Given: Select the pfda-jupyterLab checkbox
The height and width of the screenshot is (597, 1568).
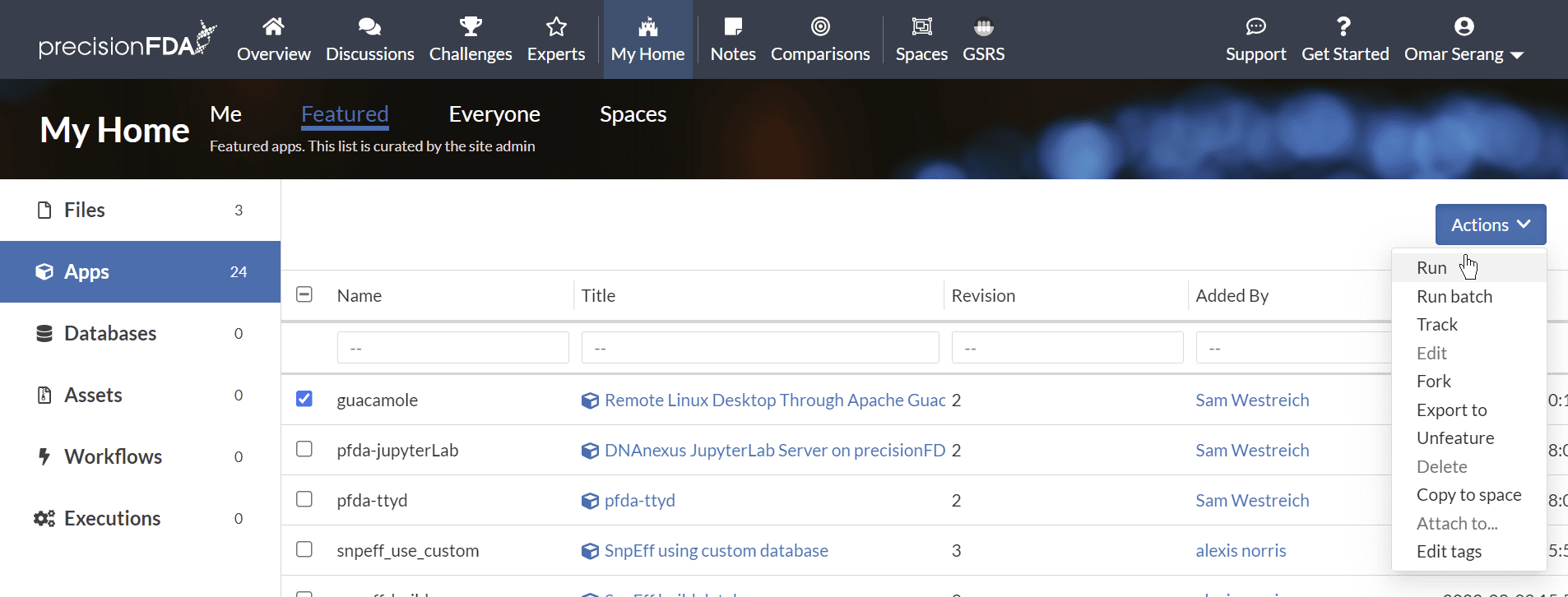Looking at the screenshot, I should point(304,449).
